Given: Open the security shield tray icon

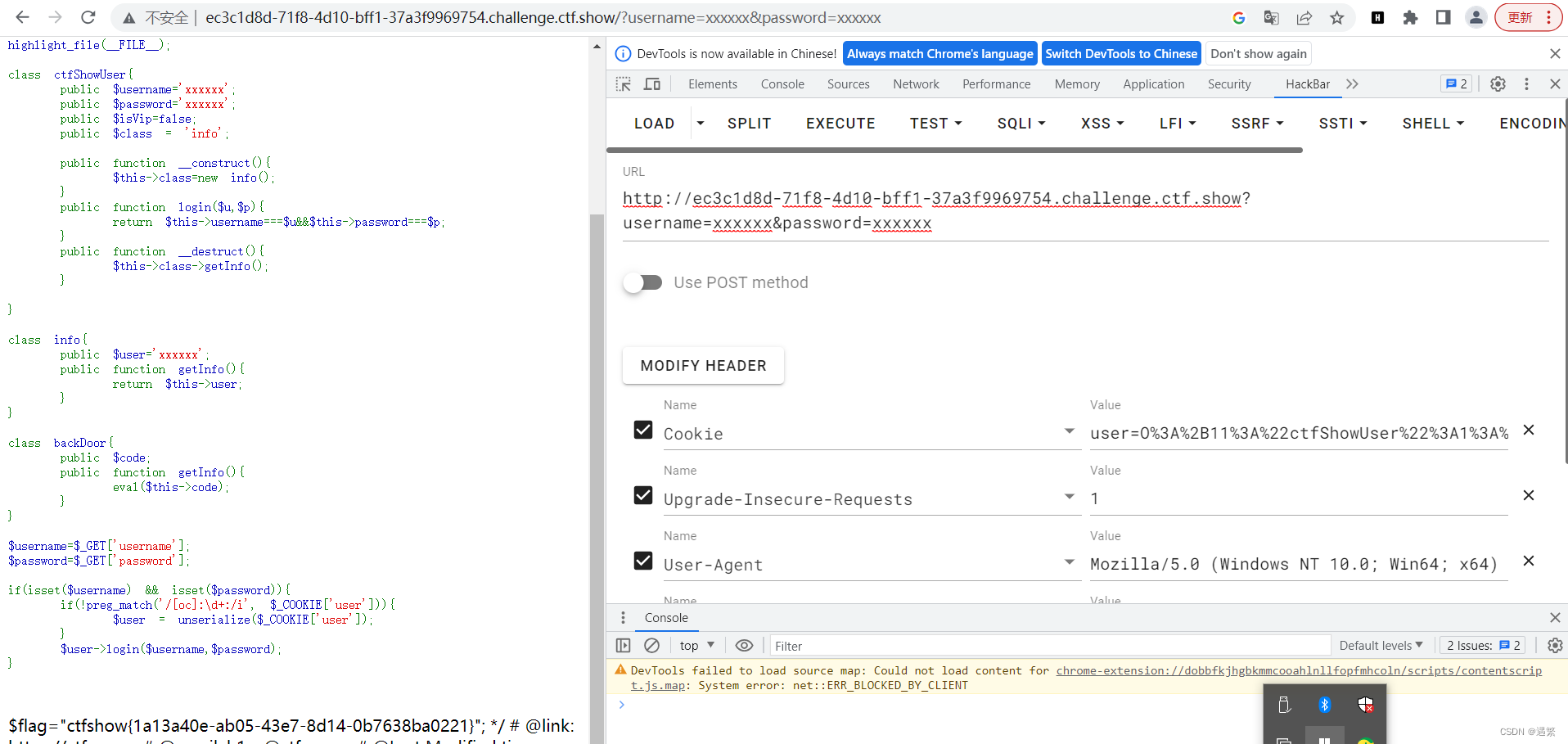Looking at the screenshot, I should [x=1365, y=705].
